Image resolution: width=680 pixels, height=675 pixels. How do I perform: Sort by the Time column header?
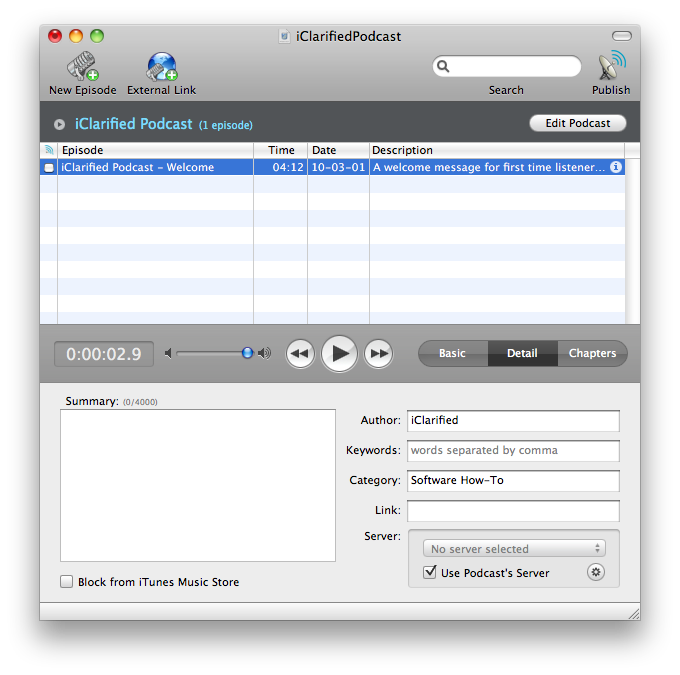point(281,150)
